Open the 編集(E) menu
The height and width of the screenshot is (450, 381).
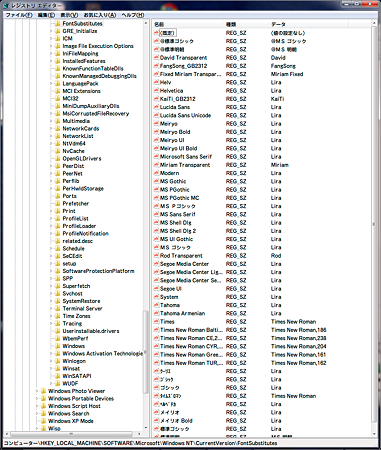46,15
